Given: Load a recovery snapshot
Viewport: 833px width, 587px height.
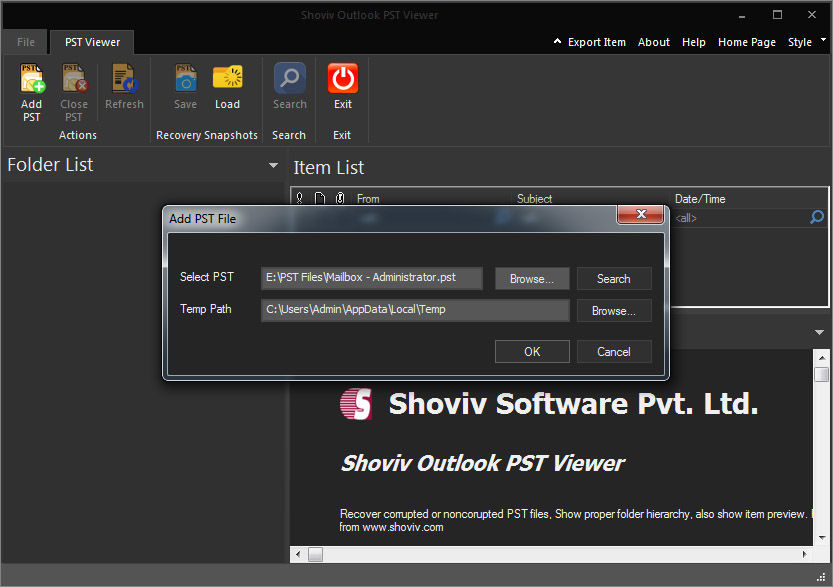Looking at the screenshot, I should click(x=227, y=78).
